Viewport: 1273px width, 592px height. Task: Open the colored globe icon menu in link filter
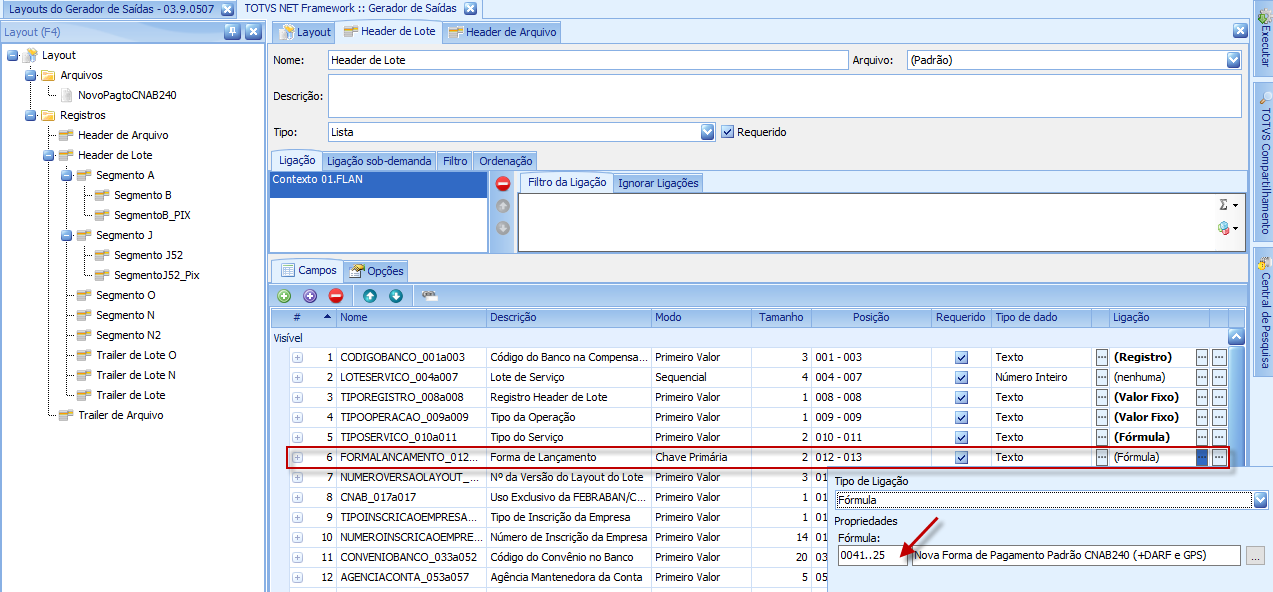pyautogui.click(x=1228, y=228)
